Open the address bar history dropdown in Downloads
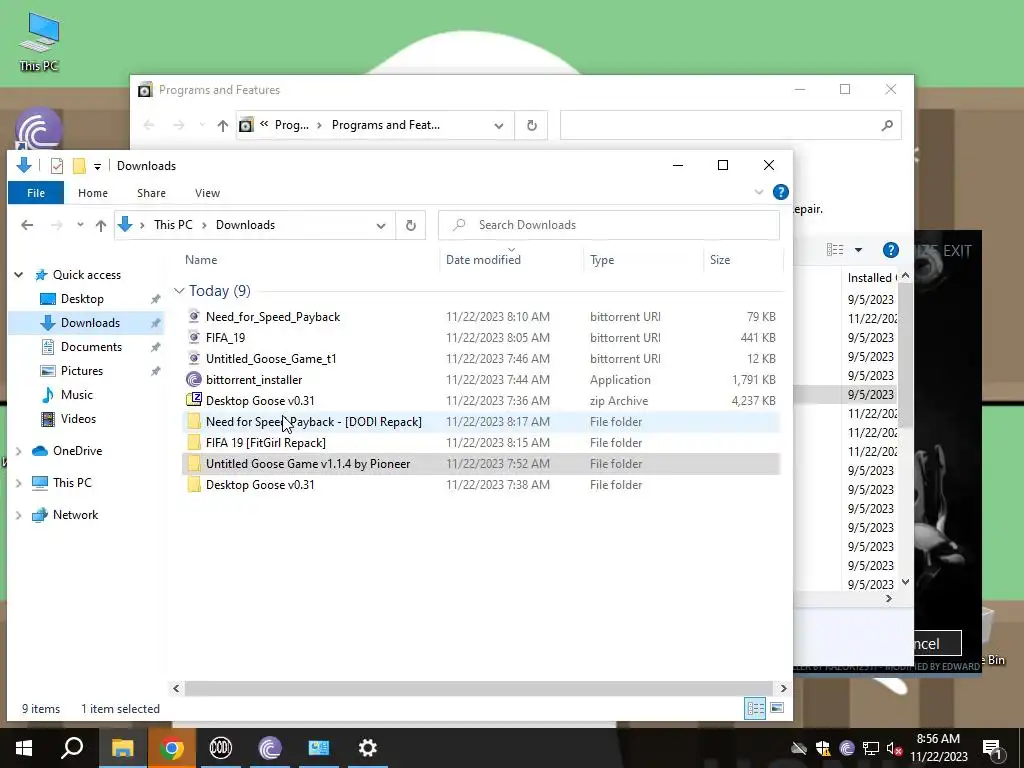 pyautogui.click(x=381, y=225)
